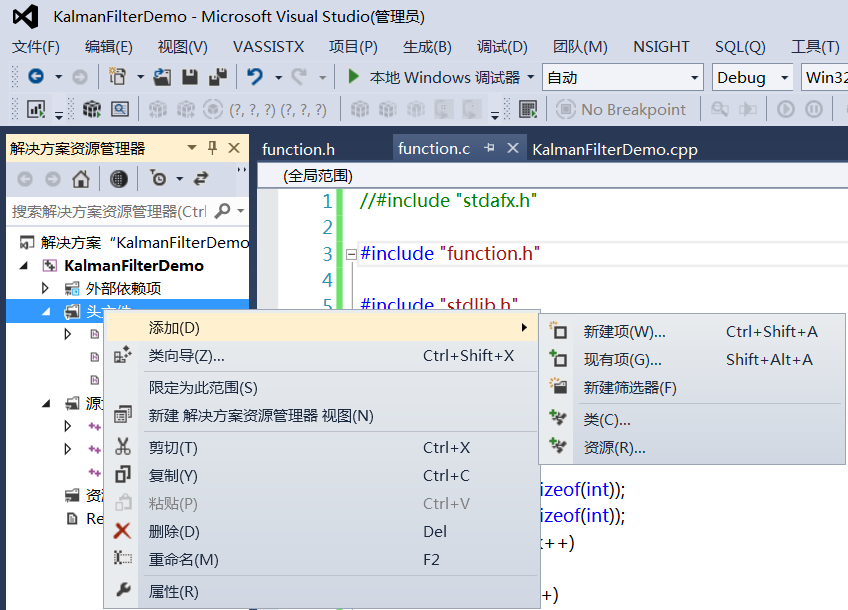Click the pending changes clock filter icon
848x610 pixels.
[158, 178]
